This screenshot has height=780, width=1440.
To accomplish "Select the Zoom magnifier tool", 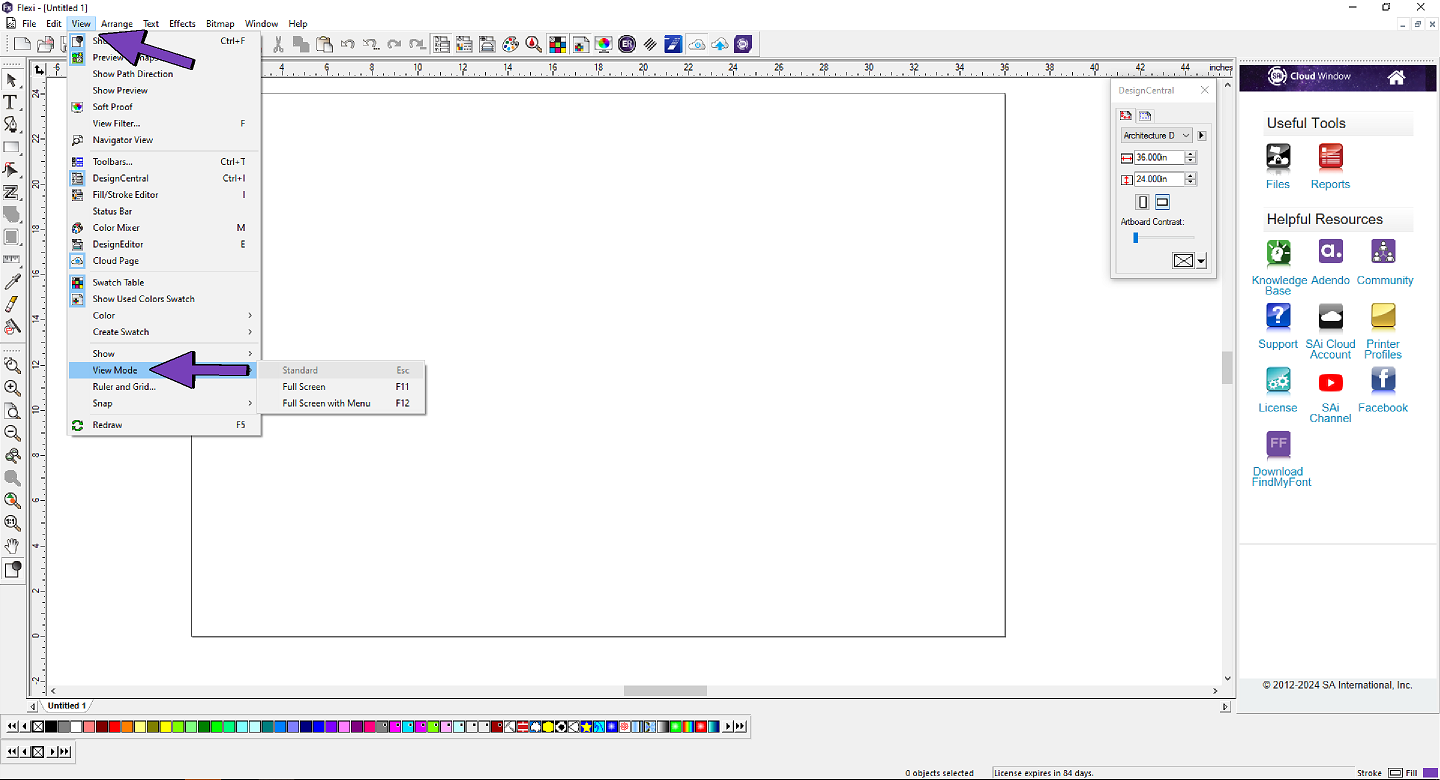I will tap(12, 387).
